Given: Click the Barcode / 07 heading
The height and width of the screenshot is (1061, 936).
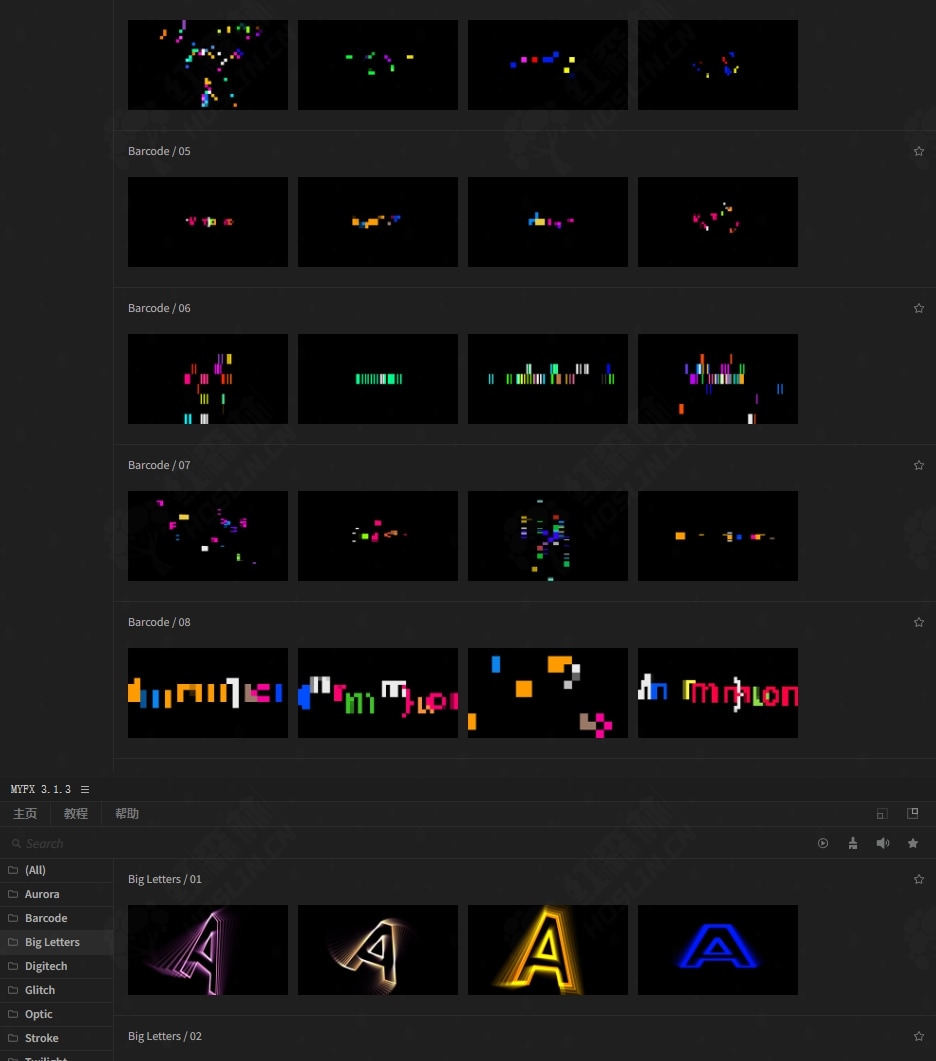Looking at the screenshot, I should [159, 465].
